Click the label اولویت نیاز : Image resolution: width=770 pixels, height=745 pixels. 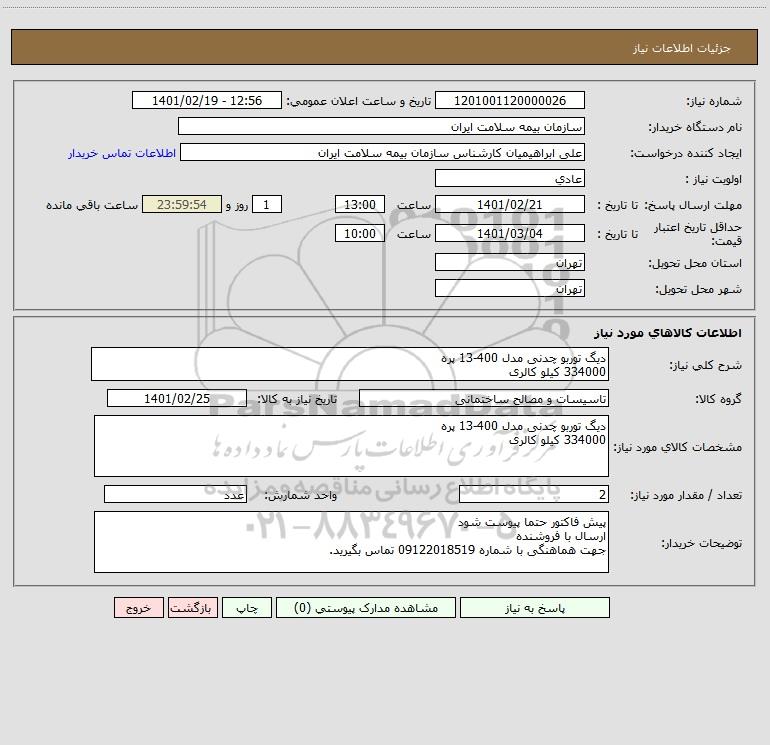point(714,179)
